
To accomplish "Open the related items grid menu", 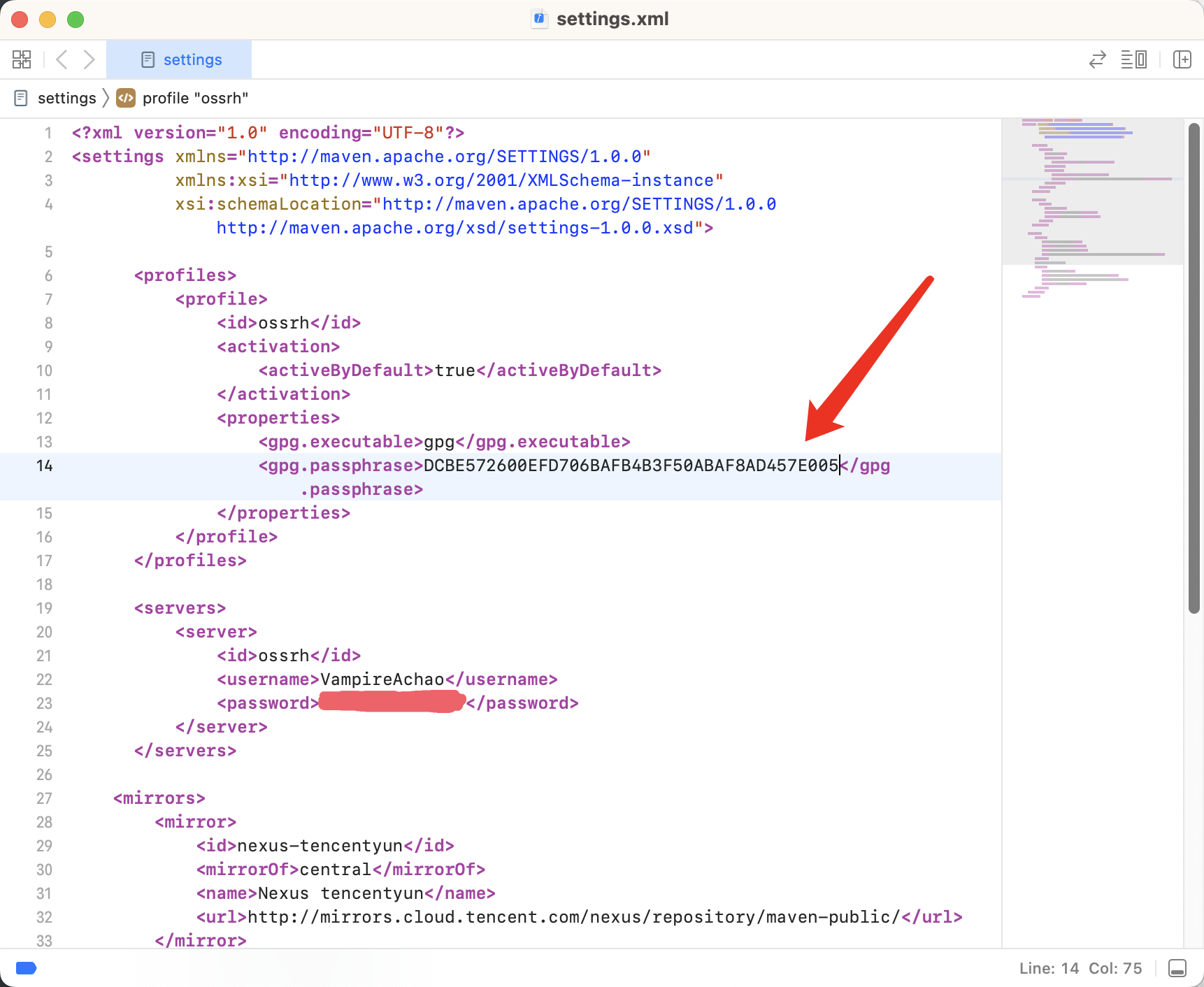I will [22, 59].
